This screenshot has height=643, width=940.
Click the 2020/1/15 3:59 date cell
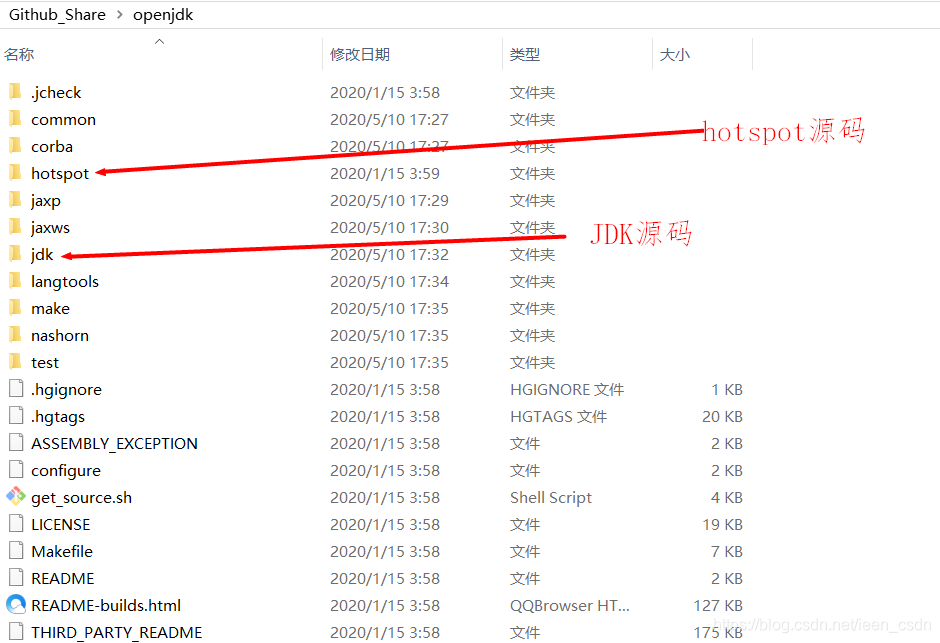(x=385, y=174)
